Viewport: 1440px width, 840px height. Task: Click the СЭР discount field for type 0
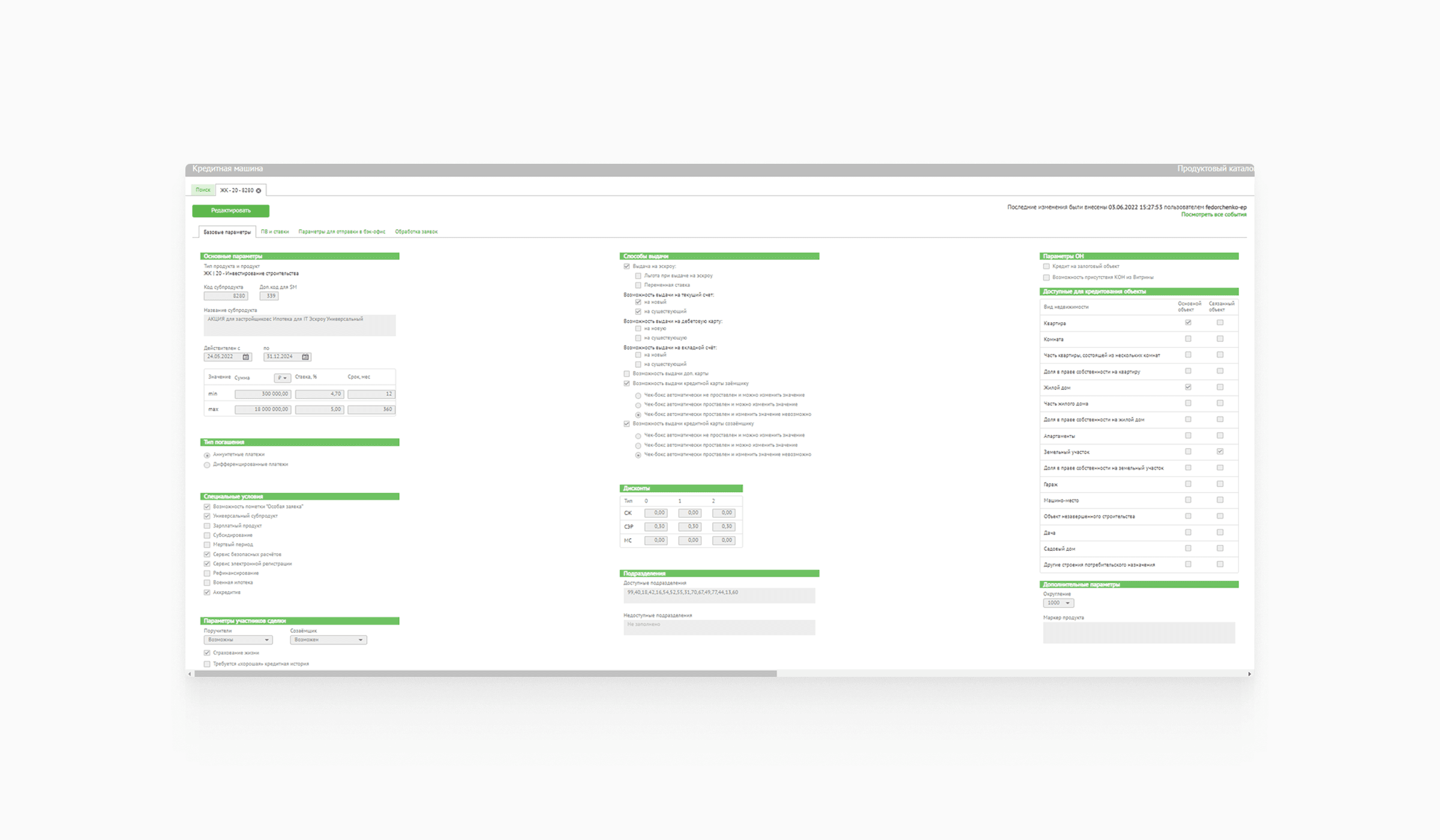656,527
